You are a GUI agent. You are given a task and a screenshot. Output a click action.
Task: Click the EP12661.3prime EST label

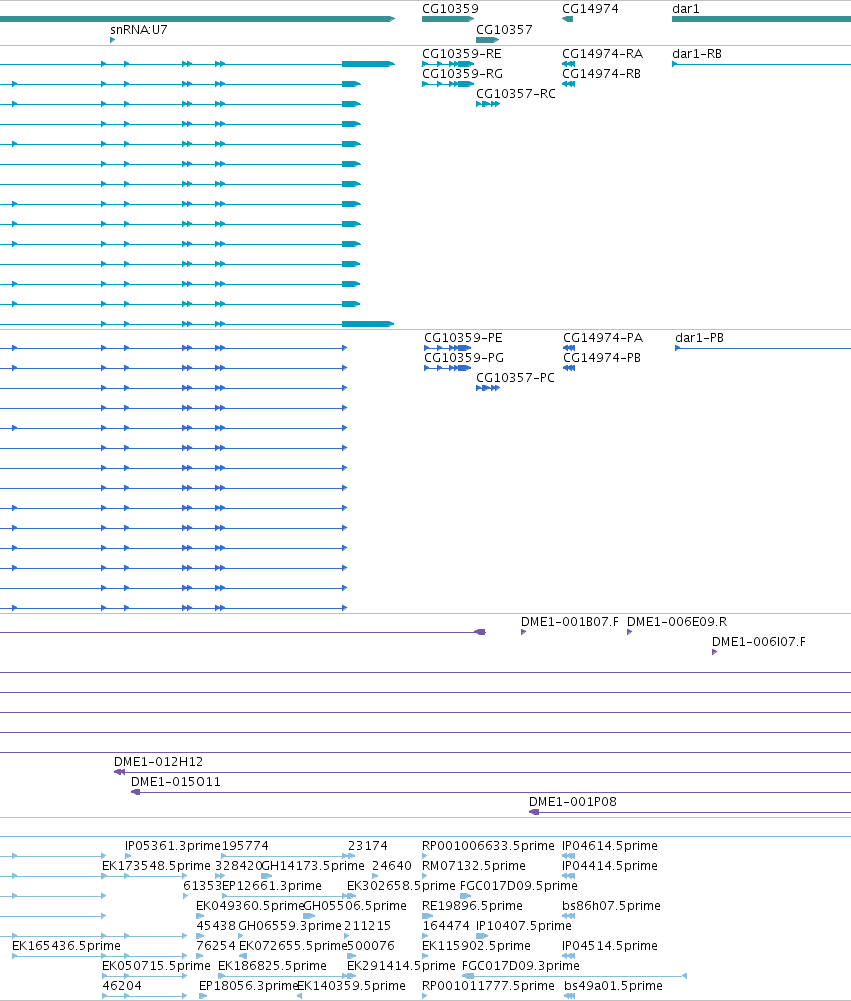(x=271, y=886)
